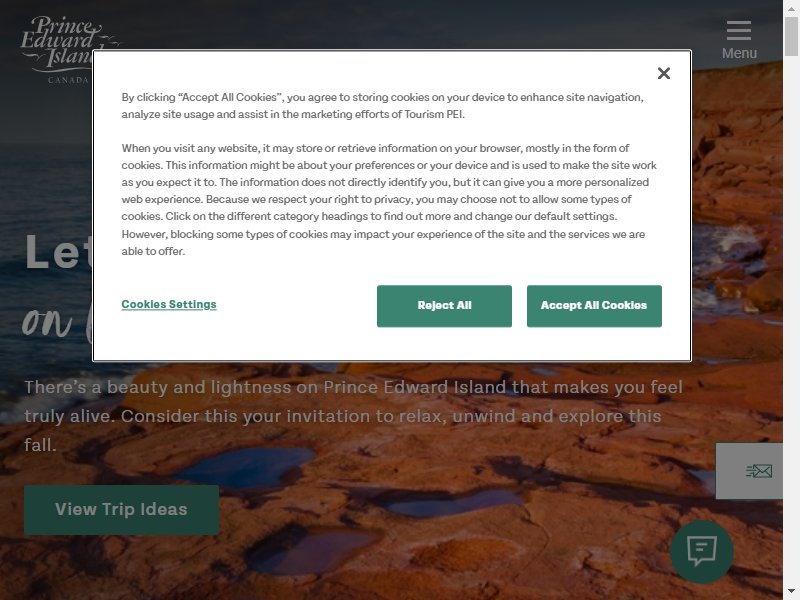
Task: Select the Reject All button
Action: click(x=444, y=306)
